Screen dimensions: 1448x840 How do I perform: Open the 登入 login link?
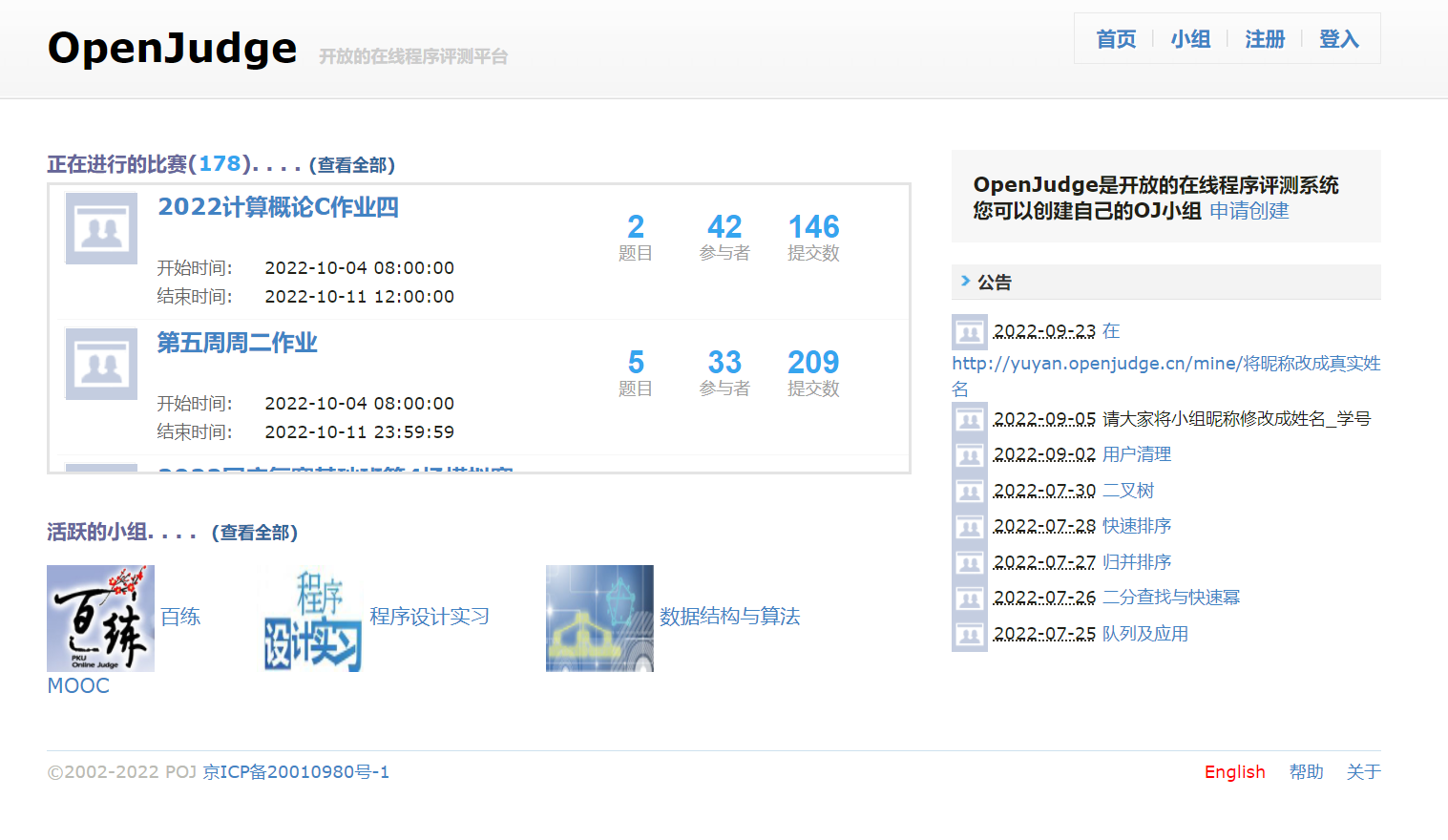[x=1339, y=39]
